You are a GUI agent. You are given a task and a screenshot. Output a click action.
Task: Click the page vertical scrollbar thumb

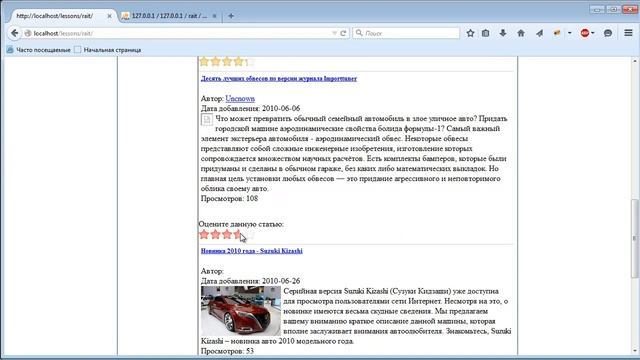coord(635,239)
